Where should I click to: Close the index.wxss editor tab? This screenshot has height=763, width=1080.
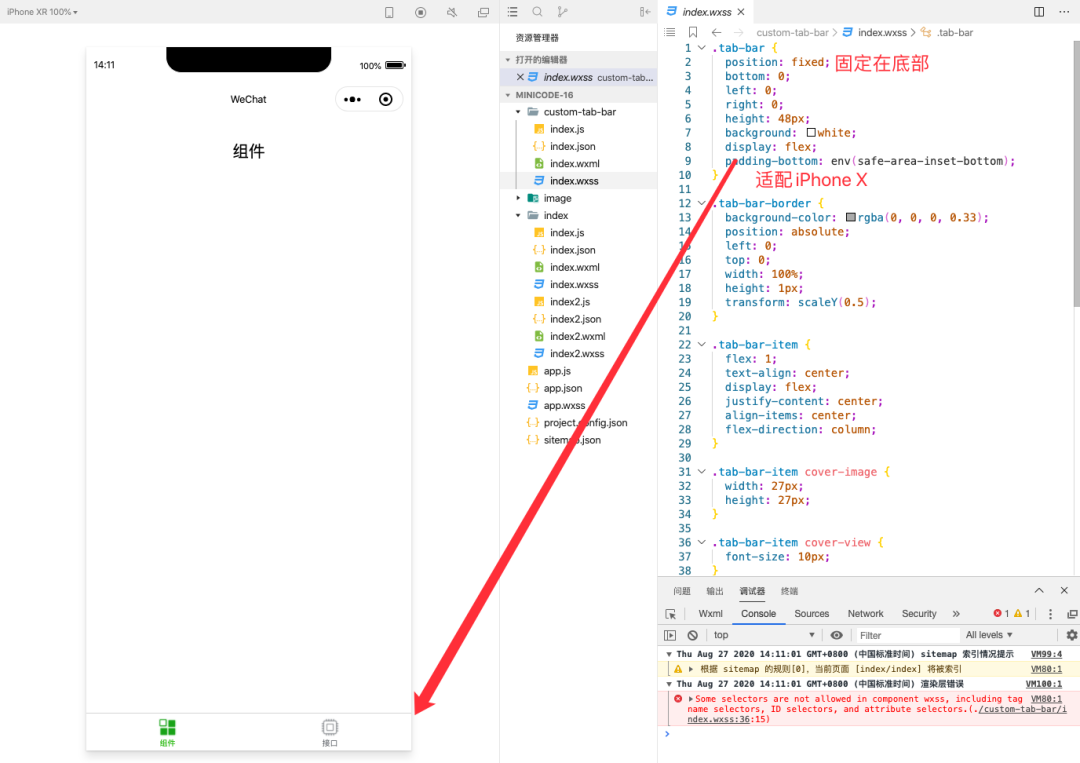tap(741, 12)
